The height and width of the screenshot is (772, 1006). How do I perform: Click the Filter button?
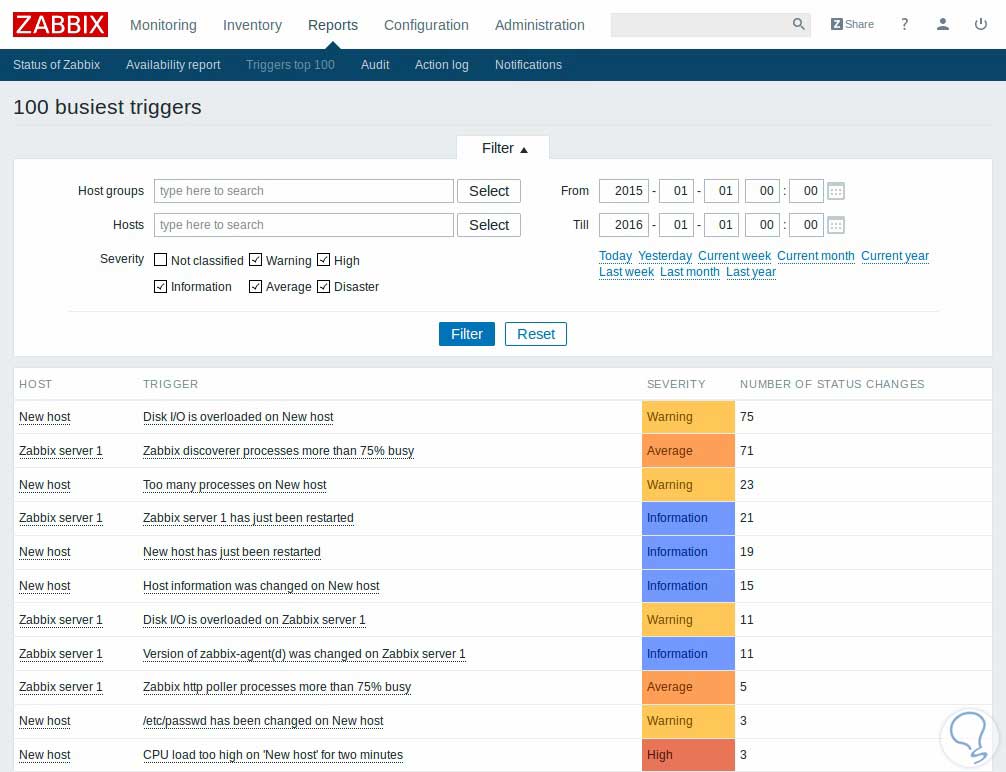coord(466,334)
